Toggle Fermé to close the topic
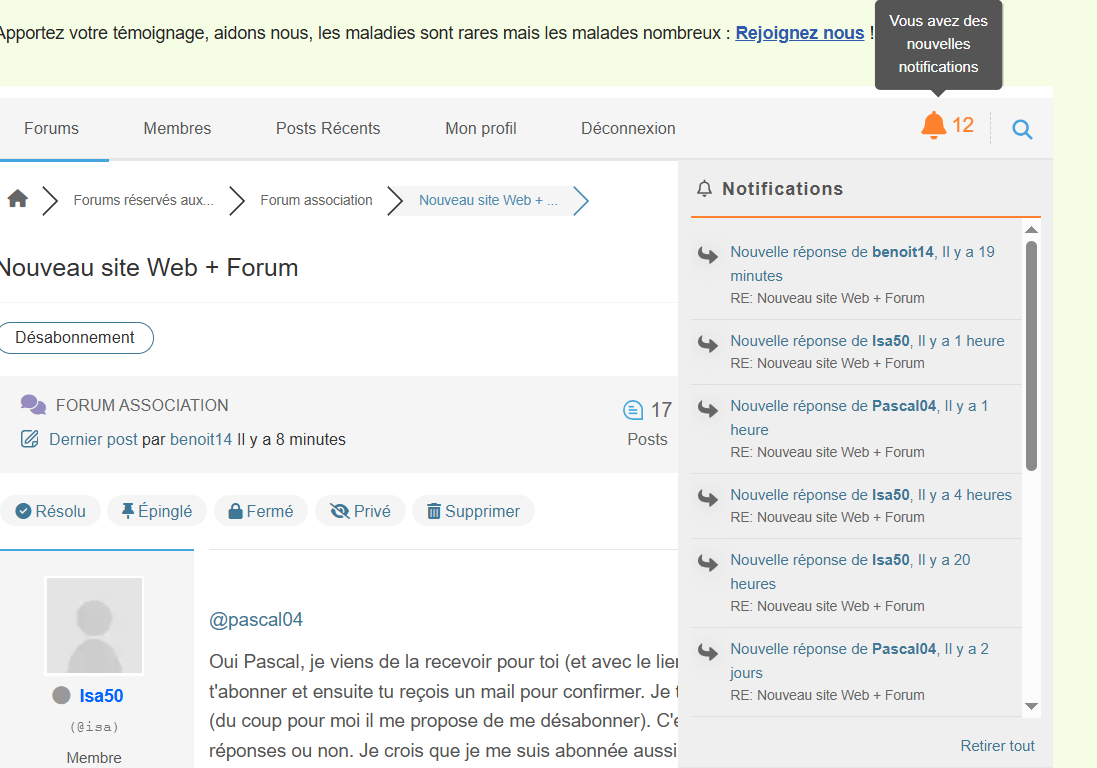This screenshot has width=1097, height=768. pos(261,511)
